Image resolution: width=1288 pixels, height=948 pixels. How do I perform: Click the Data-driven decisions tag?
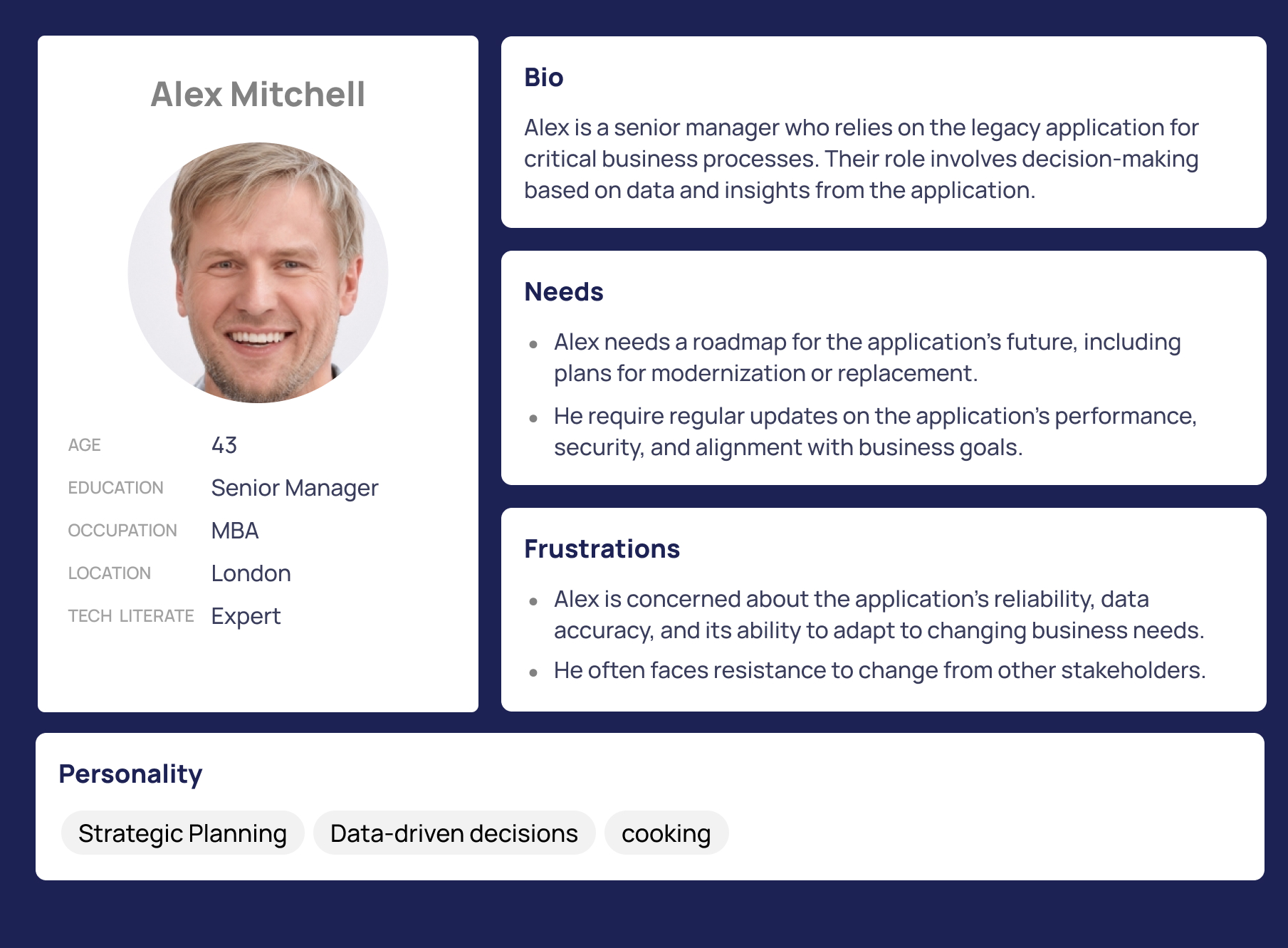454,833
